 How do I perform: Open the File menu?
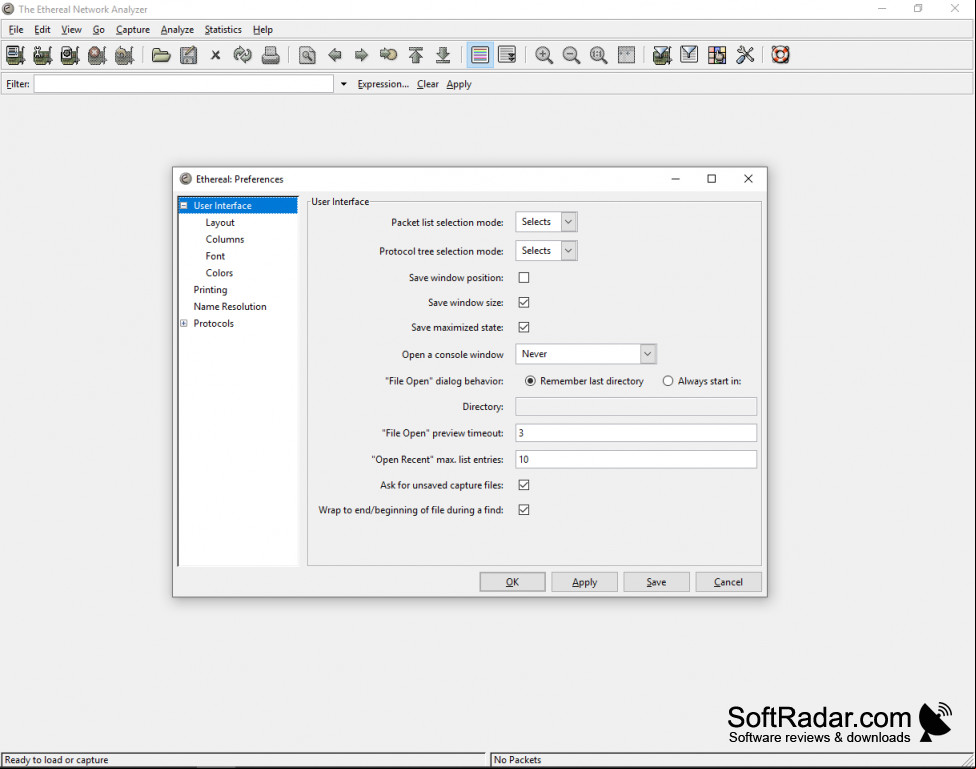[x=16, y=30]
